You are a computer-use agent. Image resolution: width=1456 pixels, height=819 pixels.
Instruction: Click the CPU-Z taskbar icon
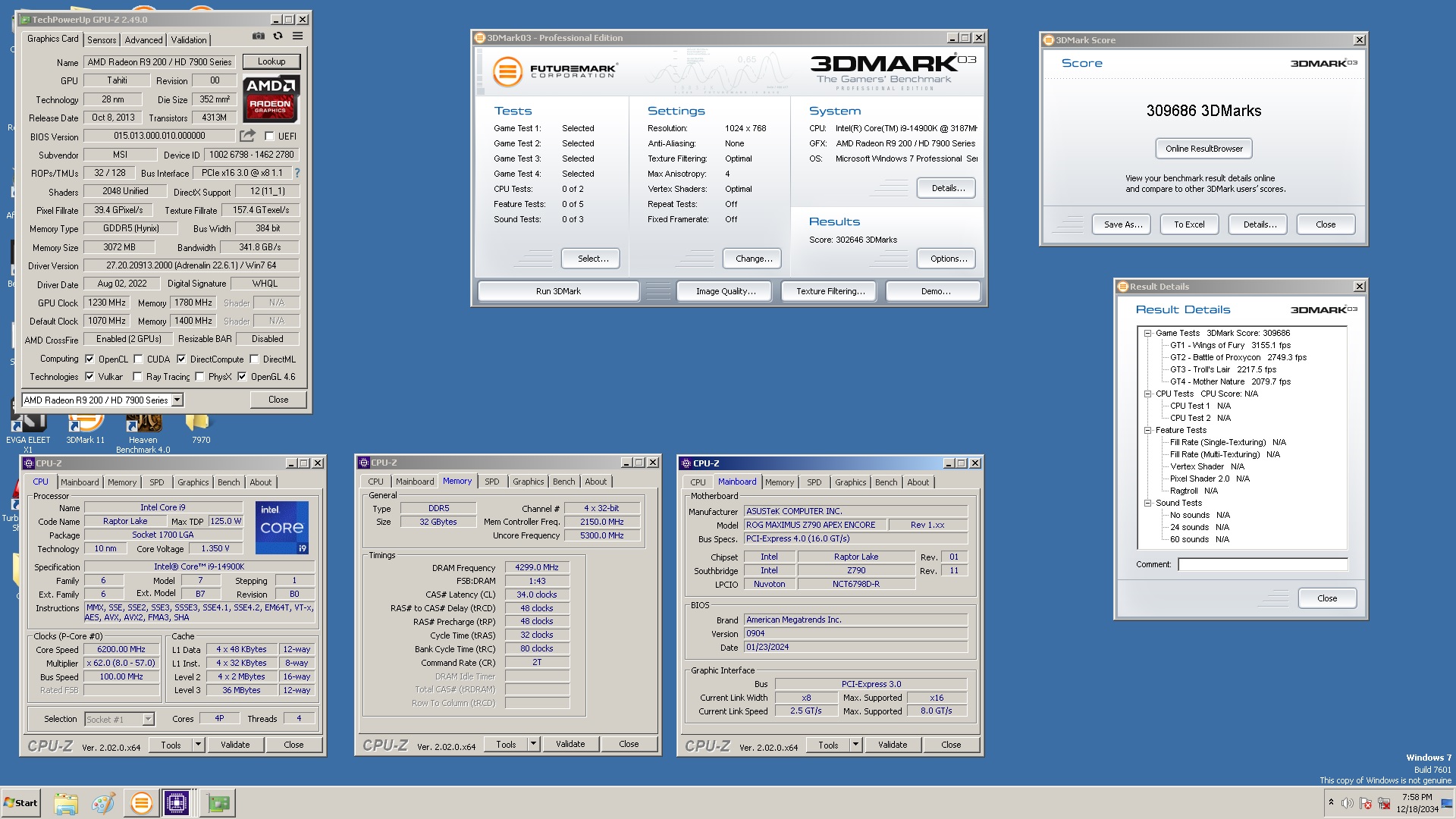177,803
